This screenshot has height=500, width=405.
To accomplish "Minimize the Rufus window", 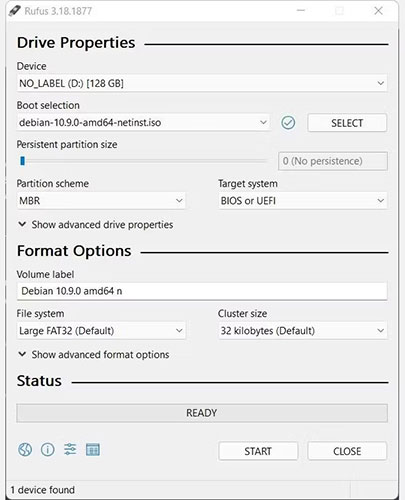I will 301,11.
